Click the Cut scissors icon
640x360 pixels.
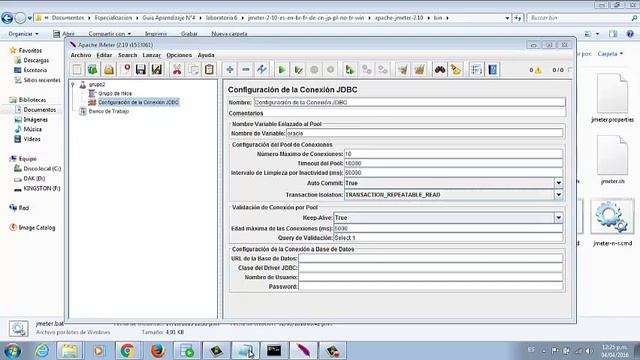coord(177,69)
